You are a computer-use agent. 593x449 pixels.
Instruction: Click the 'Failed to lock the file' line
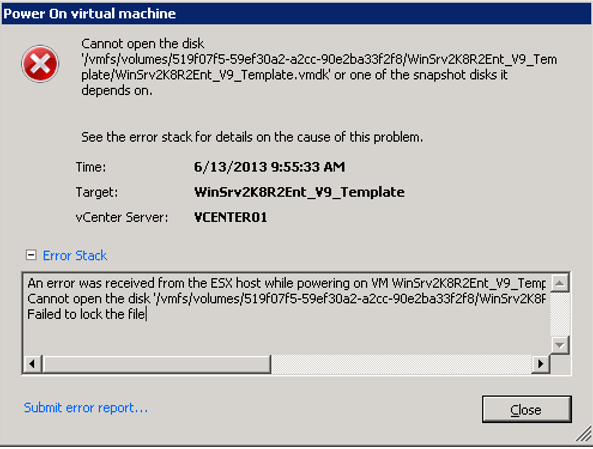[x=86, y=314]
